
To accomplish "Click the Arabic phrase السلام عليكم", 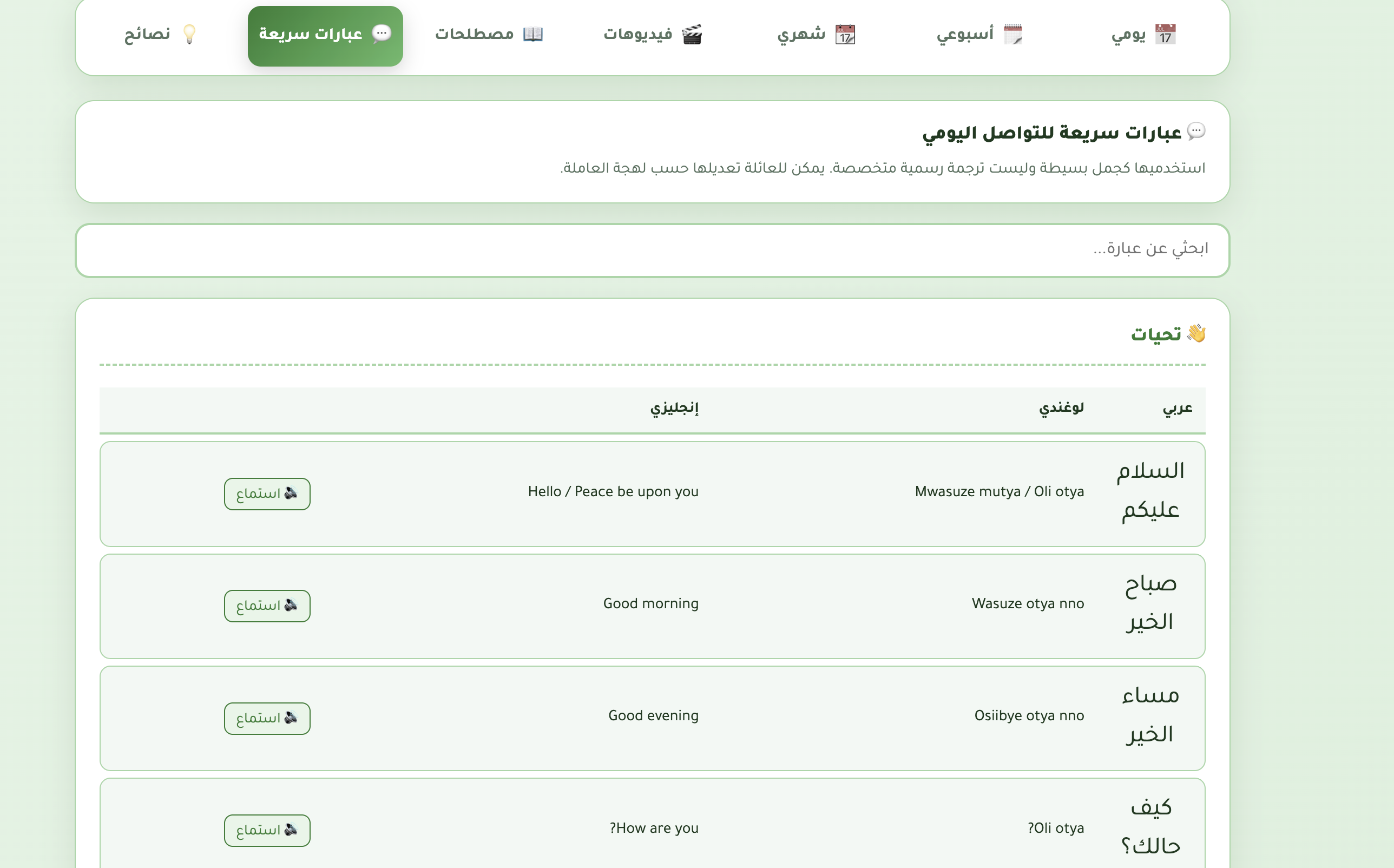I will pyautogui.click(x=1150, y=491).
